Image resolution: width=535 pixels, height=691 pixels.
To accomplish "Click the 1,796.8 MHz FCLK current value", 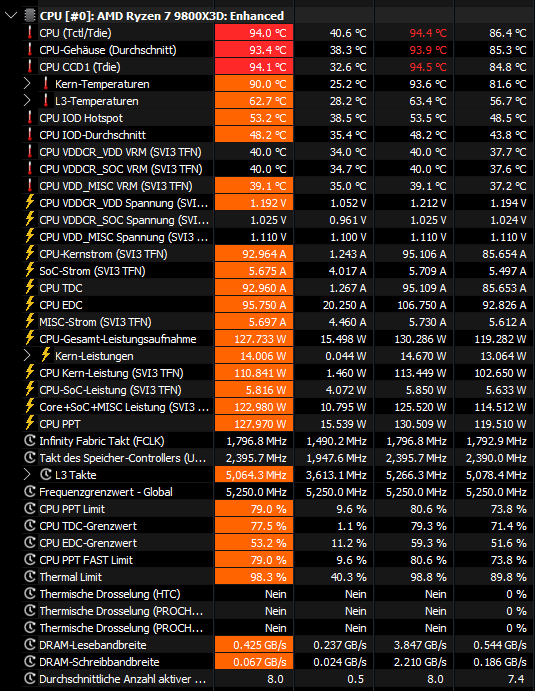I will pyautogui.click(x=256, y=441).
